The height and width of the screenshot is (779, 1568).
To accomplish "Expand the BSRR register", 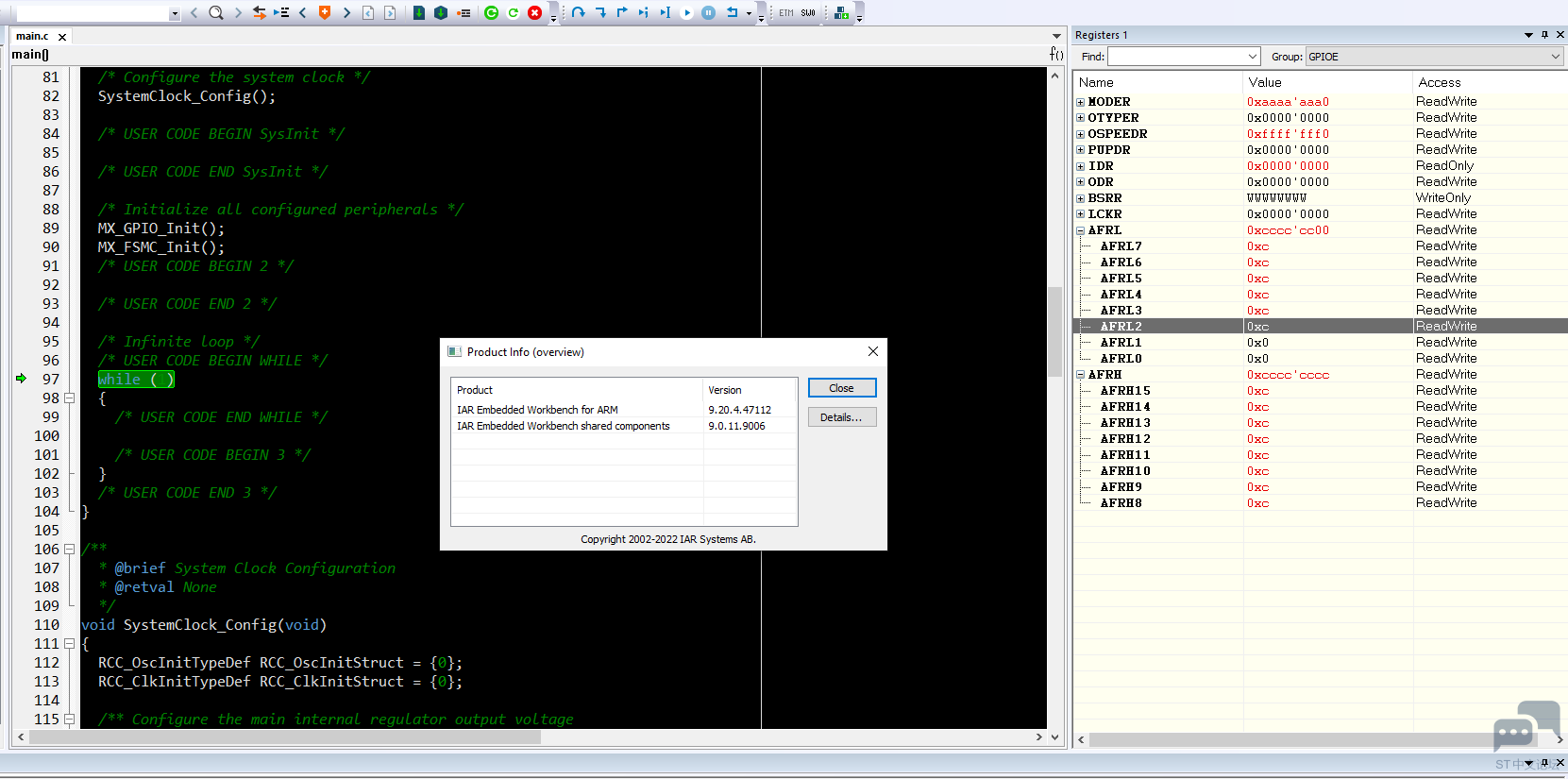I will click(1081, 198).
